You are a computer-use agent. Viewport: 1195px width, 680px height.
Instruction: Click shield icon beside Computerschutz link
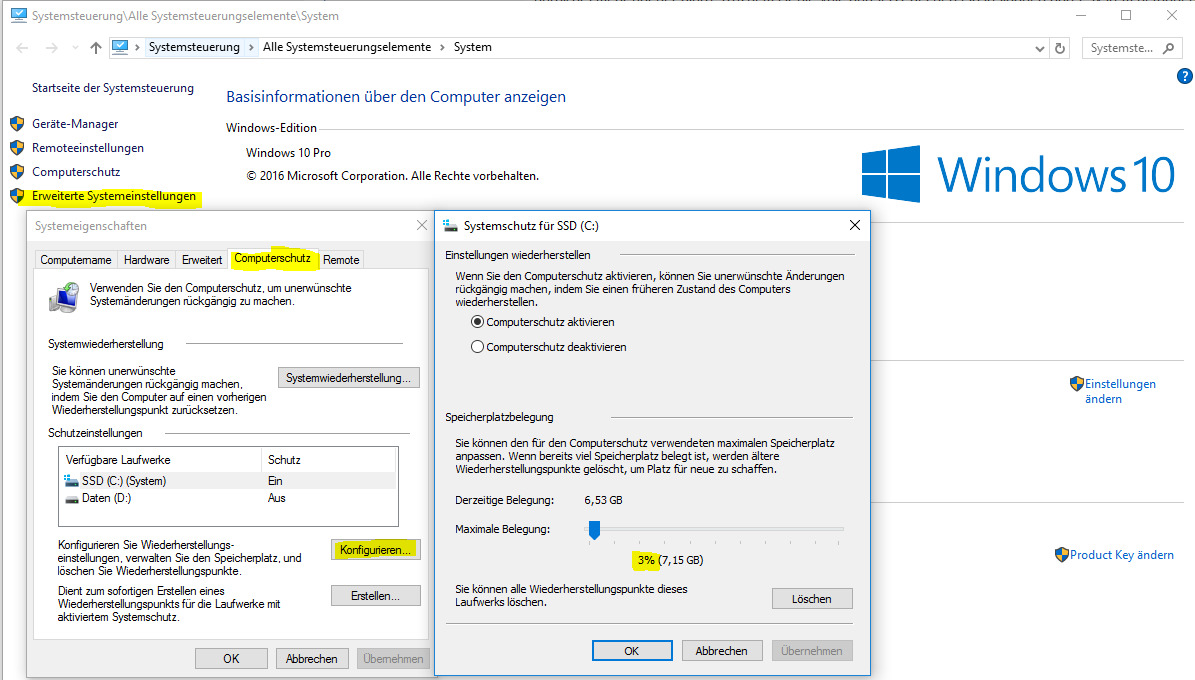click(x=17, y=172)
